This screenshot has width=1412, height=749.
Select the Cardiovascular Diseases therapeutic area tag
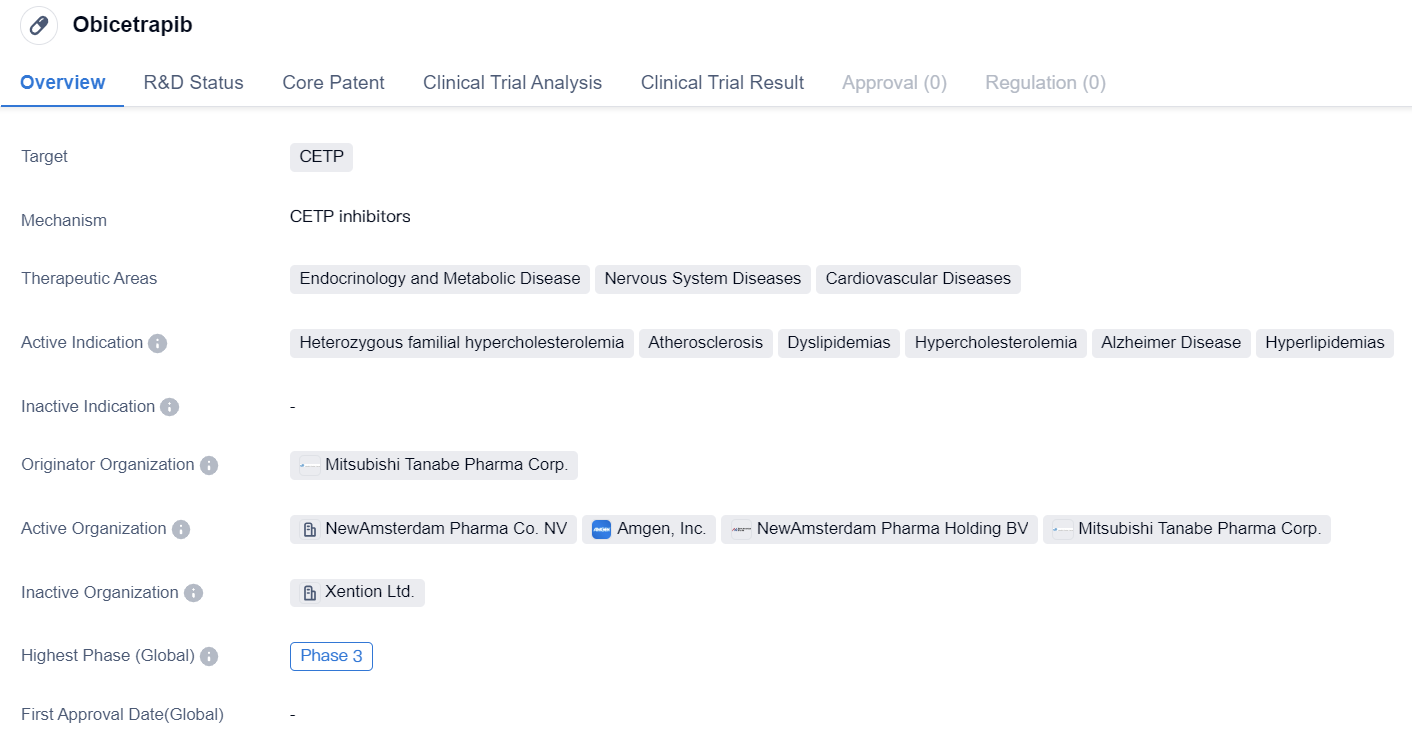[917, 279]
